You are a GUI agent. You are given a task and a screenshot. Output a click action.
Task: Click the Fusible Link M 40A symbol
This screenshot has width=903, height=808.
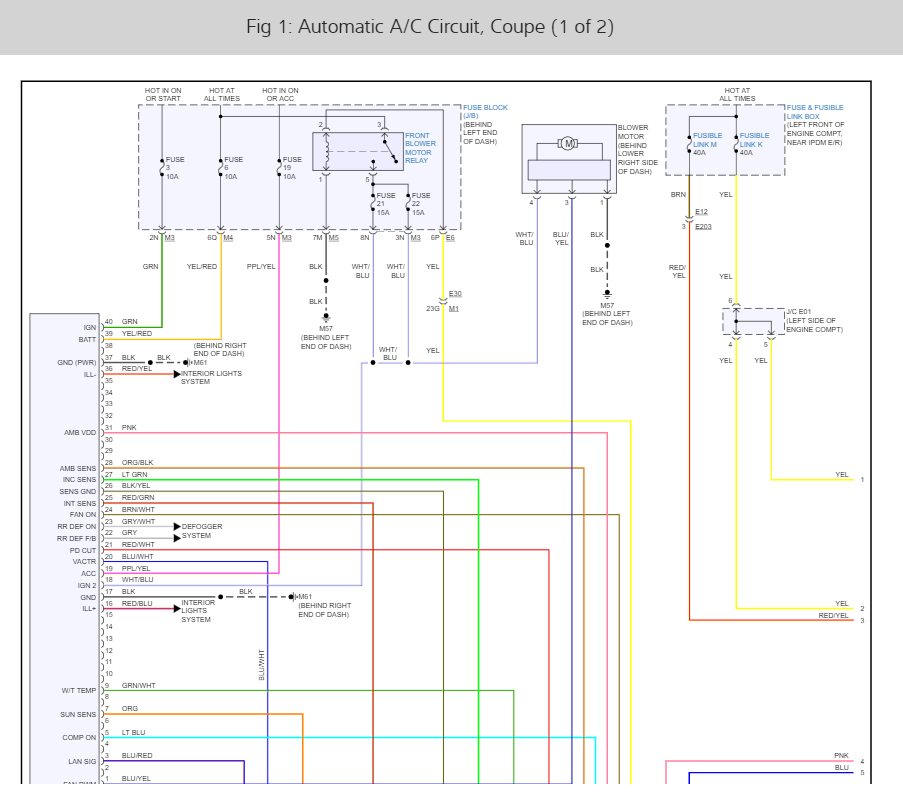689,144
